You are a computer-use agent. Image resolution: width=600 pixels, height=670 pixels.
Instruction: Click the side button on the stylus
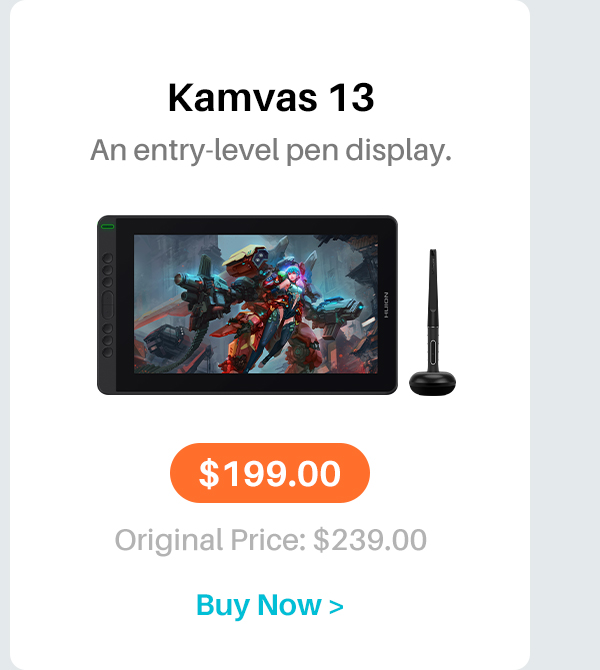coord(433,352)
